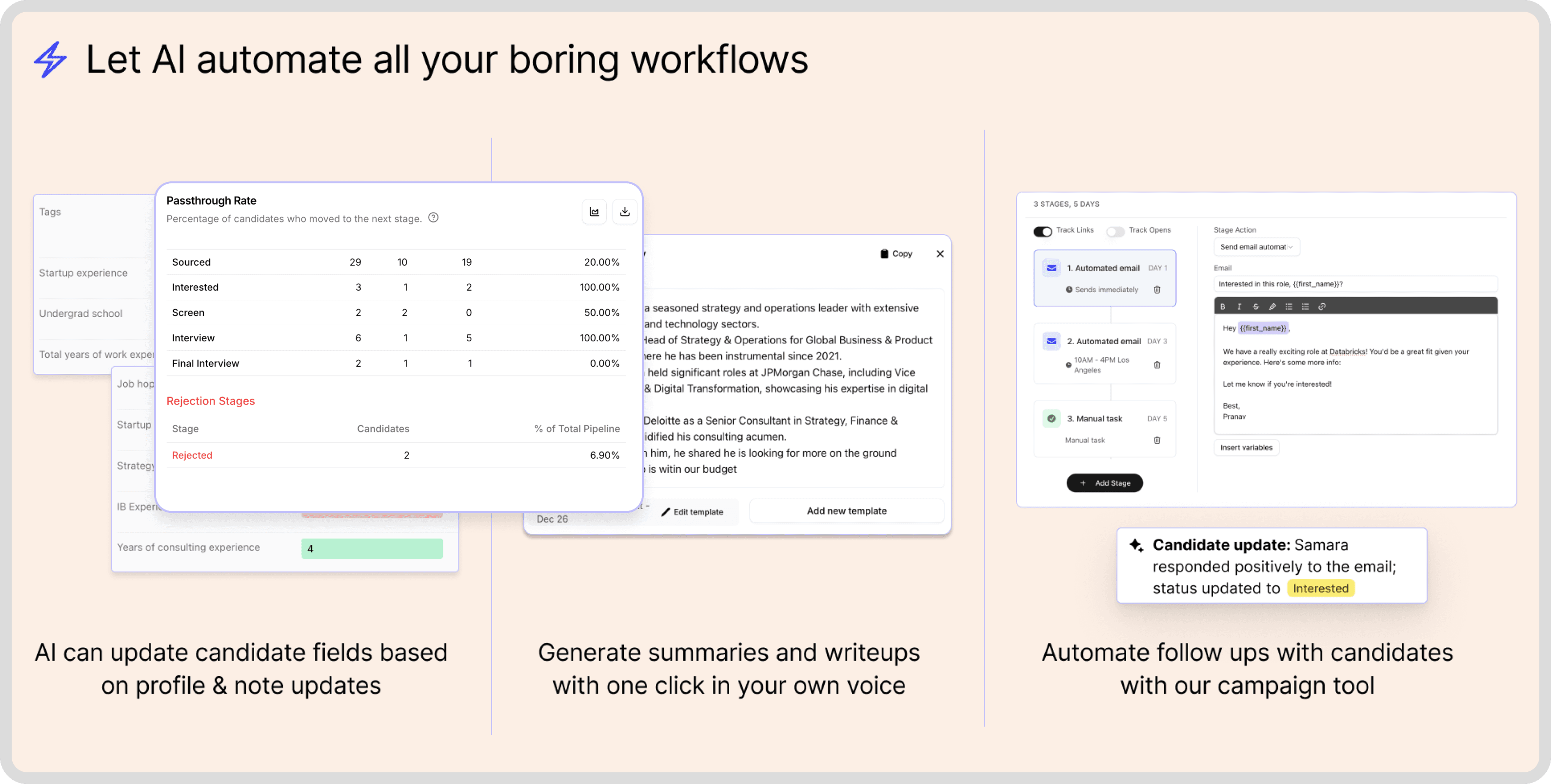Click the yellow Interested status badge
The width and height of the screenshot is (1551, 784).
pos(1320,588)
